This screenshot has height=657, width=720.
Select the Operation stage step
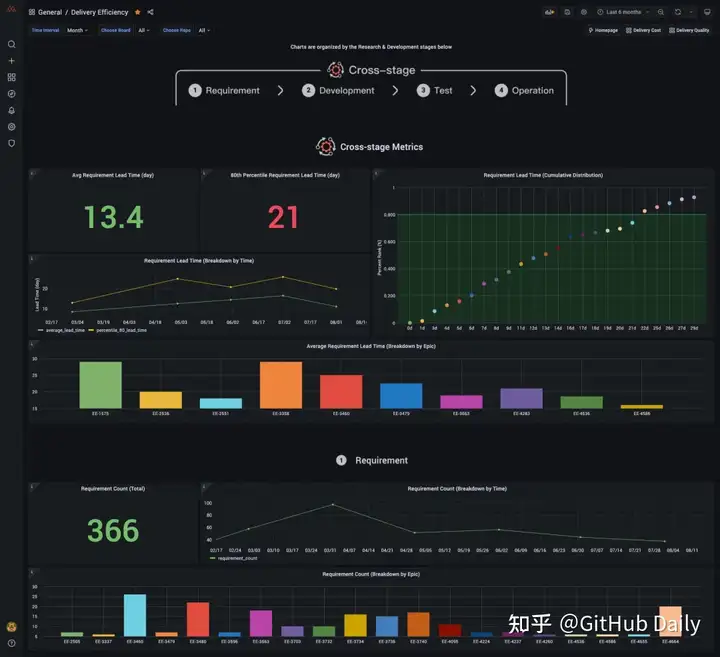(x=524, y=90)
